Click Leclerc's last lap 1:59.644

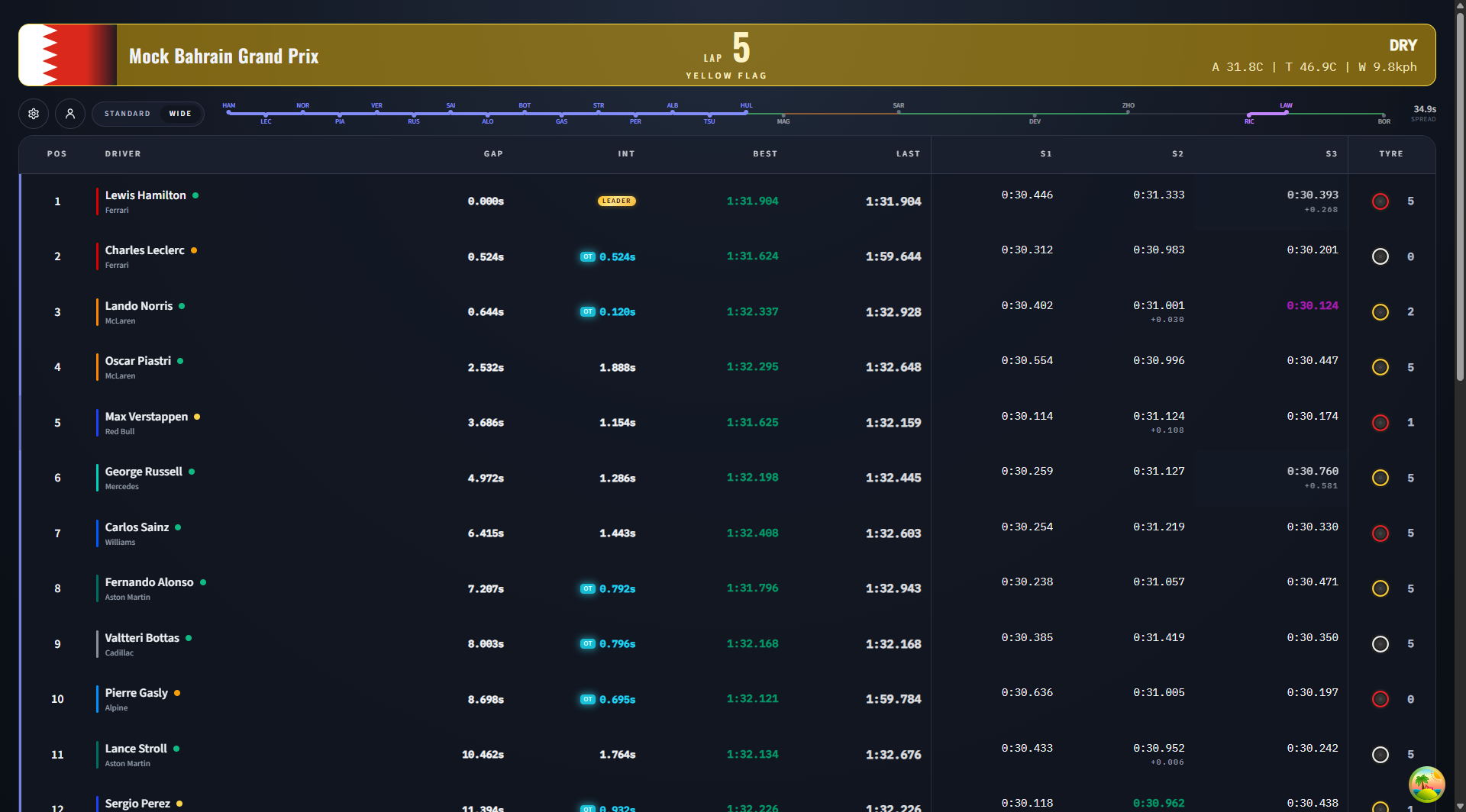(x=893, y=256)
